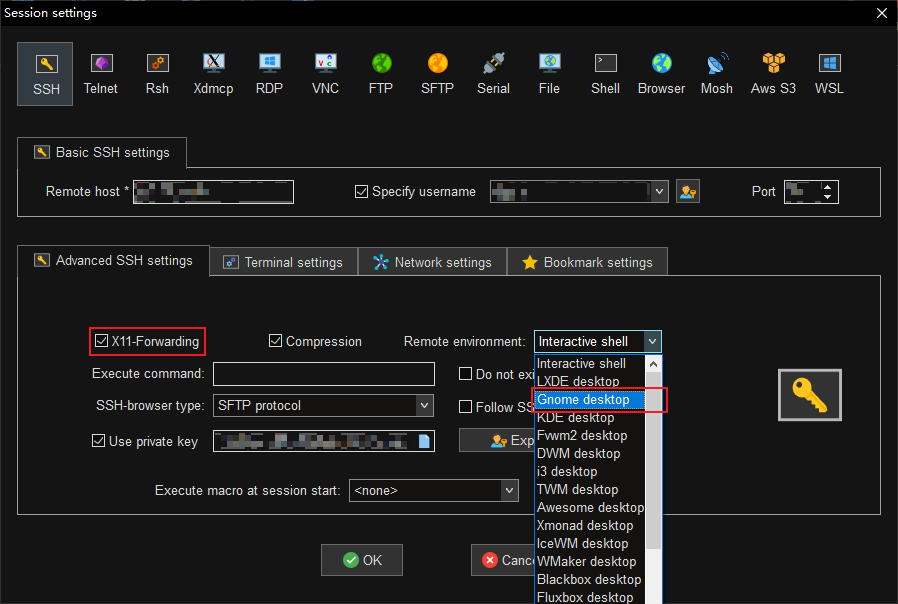898x604 pixels.
Task: Click the user credentials manager icon
Action: [687, 191]
